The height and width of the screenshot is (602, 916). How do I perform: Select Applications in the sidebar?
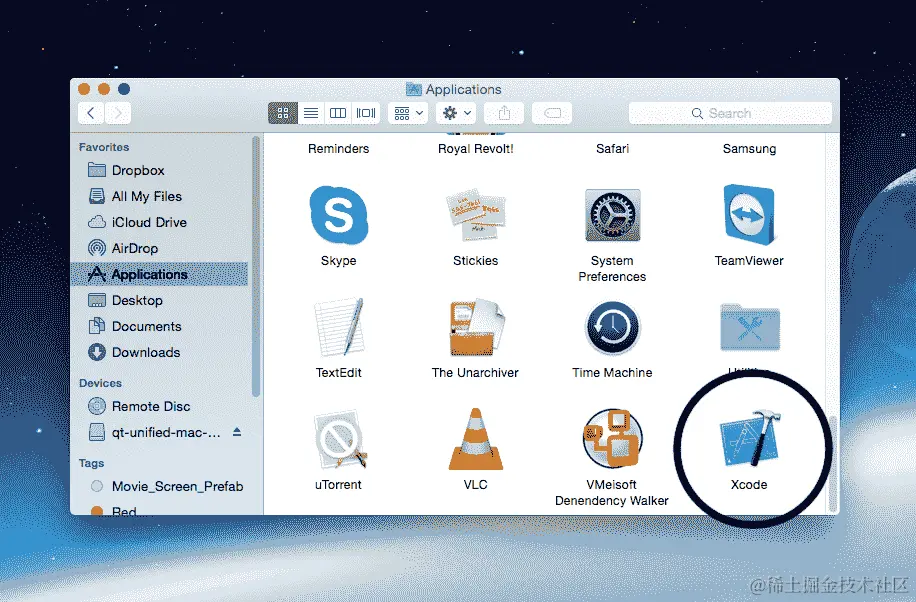click(159, 274)
